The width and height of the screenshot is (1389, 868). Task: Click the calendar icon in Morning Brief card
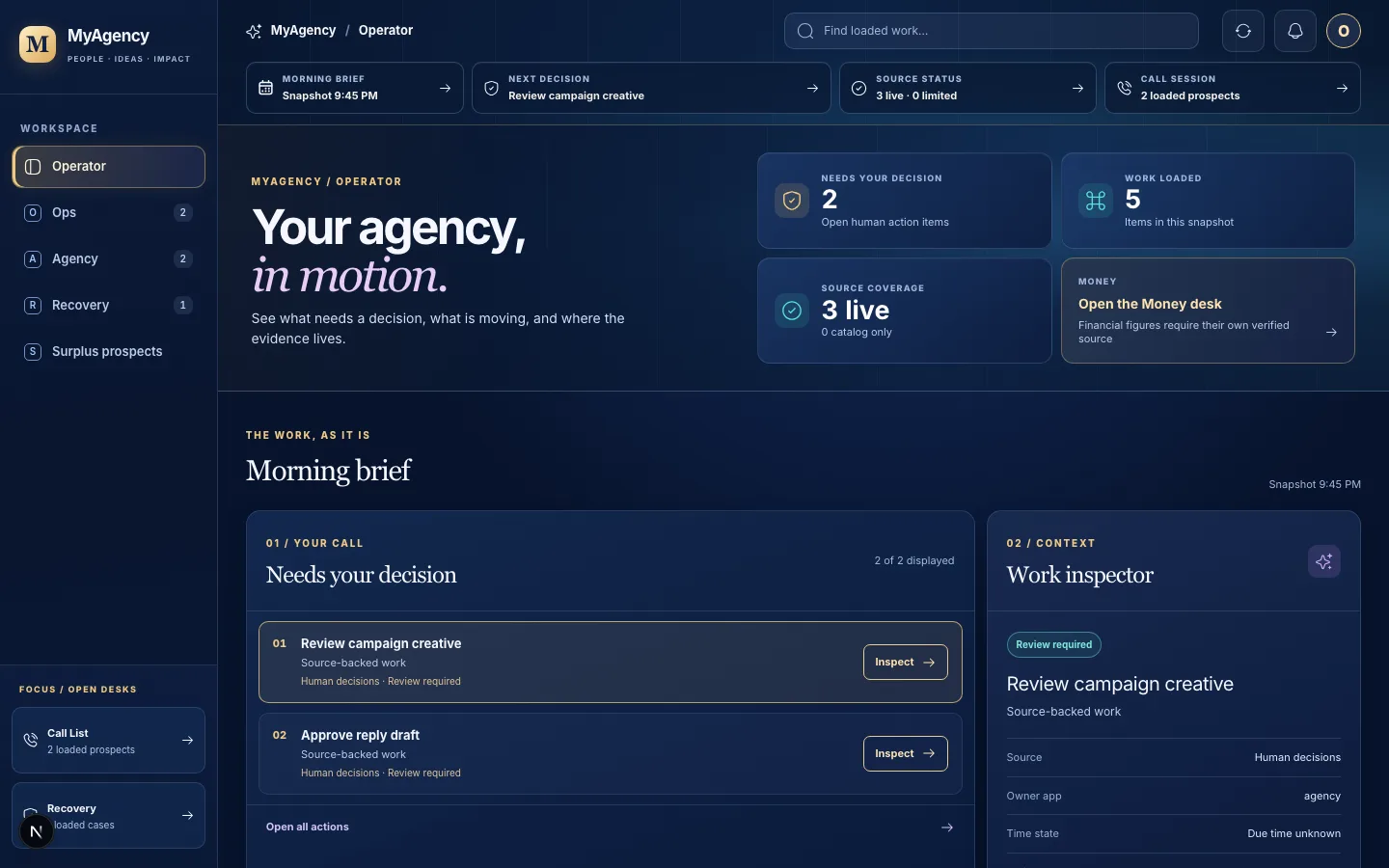[x=266, y=88]
